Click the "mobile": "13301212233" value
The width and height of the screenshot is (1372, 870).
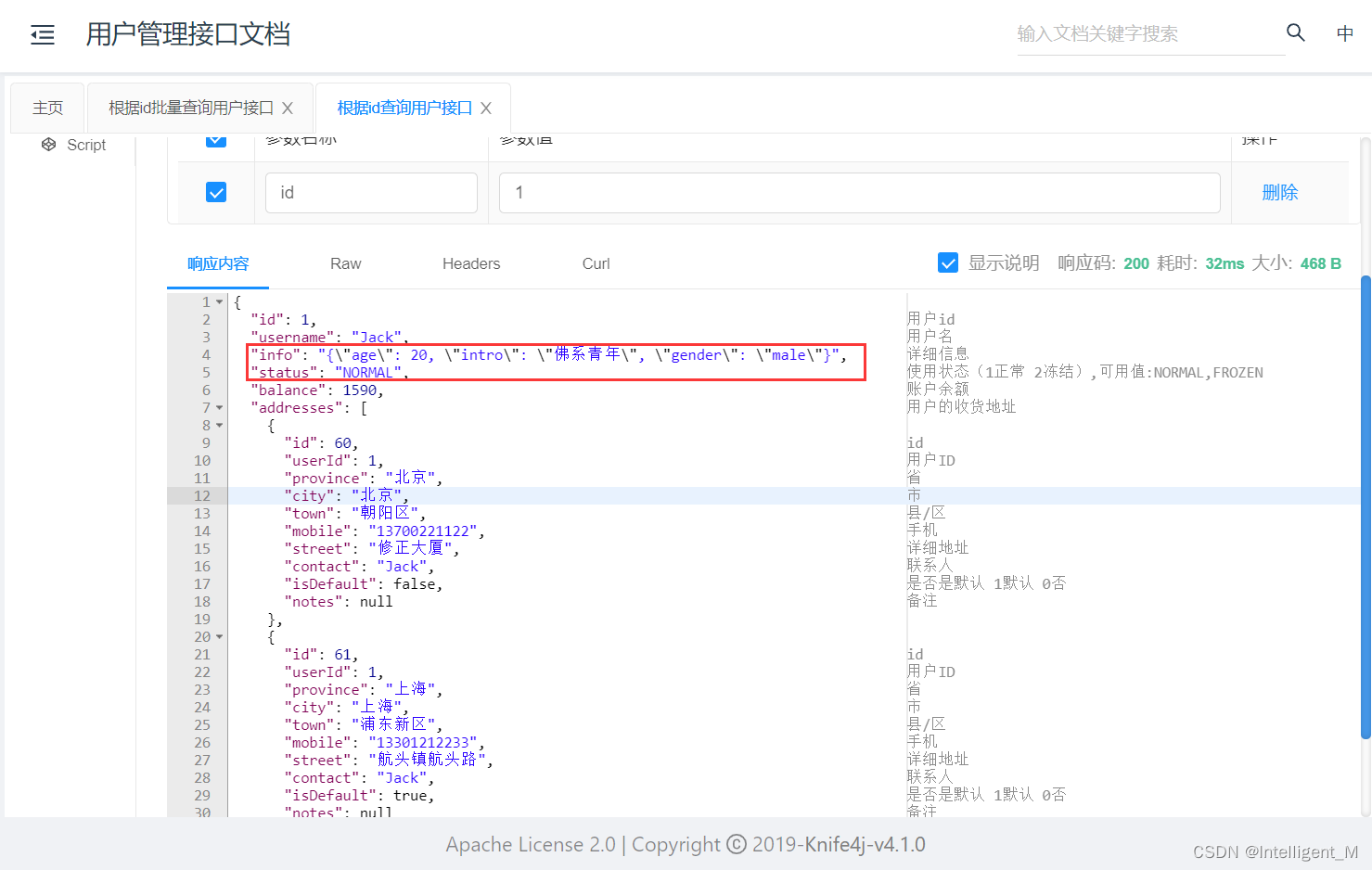[x=423, y=743]
